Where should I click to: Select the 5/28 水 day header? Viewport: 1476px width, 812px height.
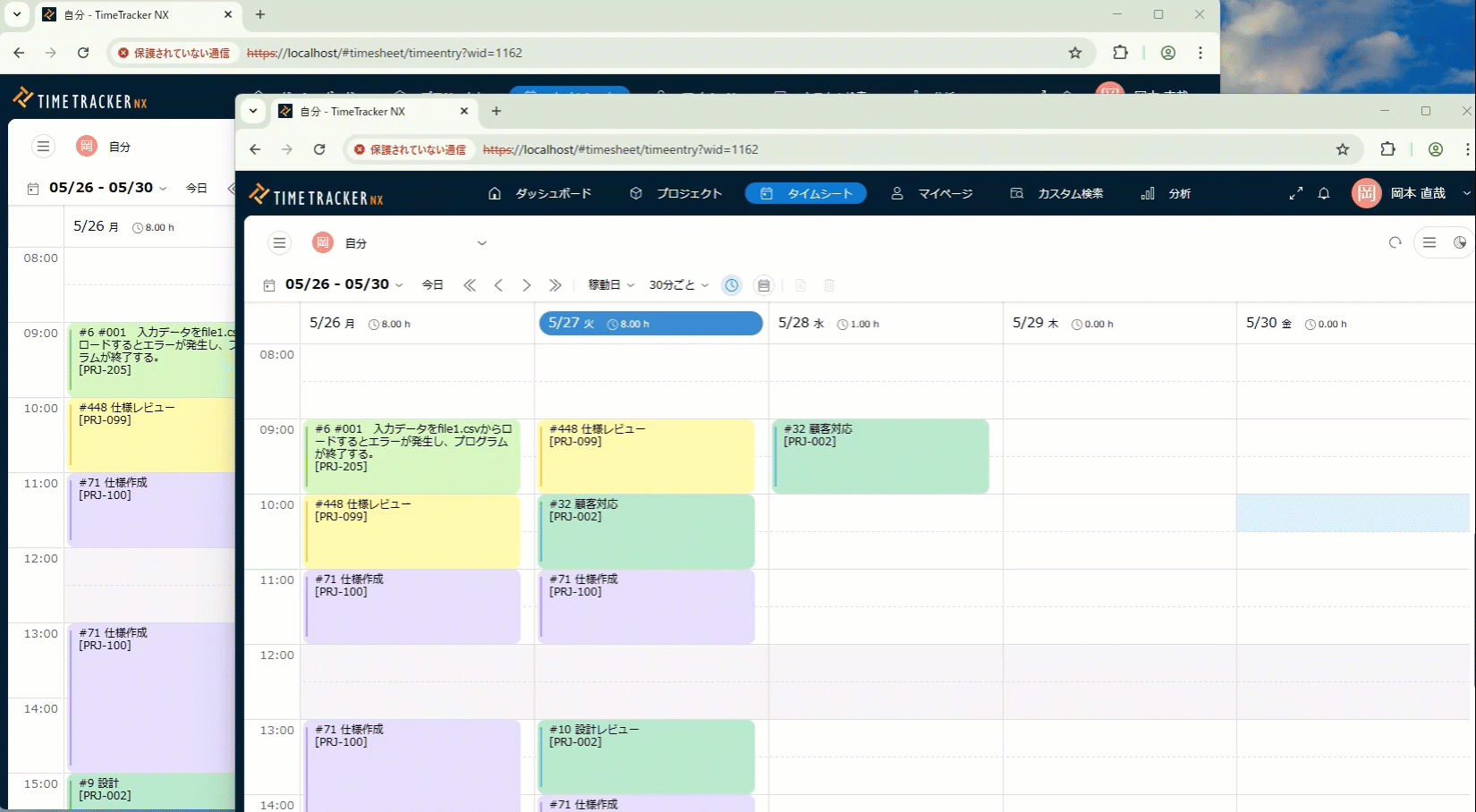click(801, 323)
